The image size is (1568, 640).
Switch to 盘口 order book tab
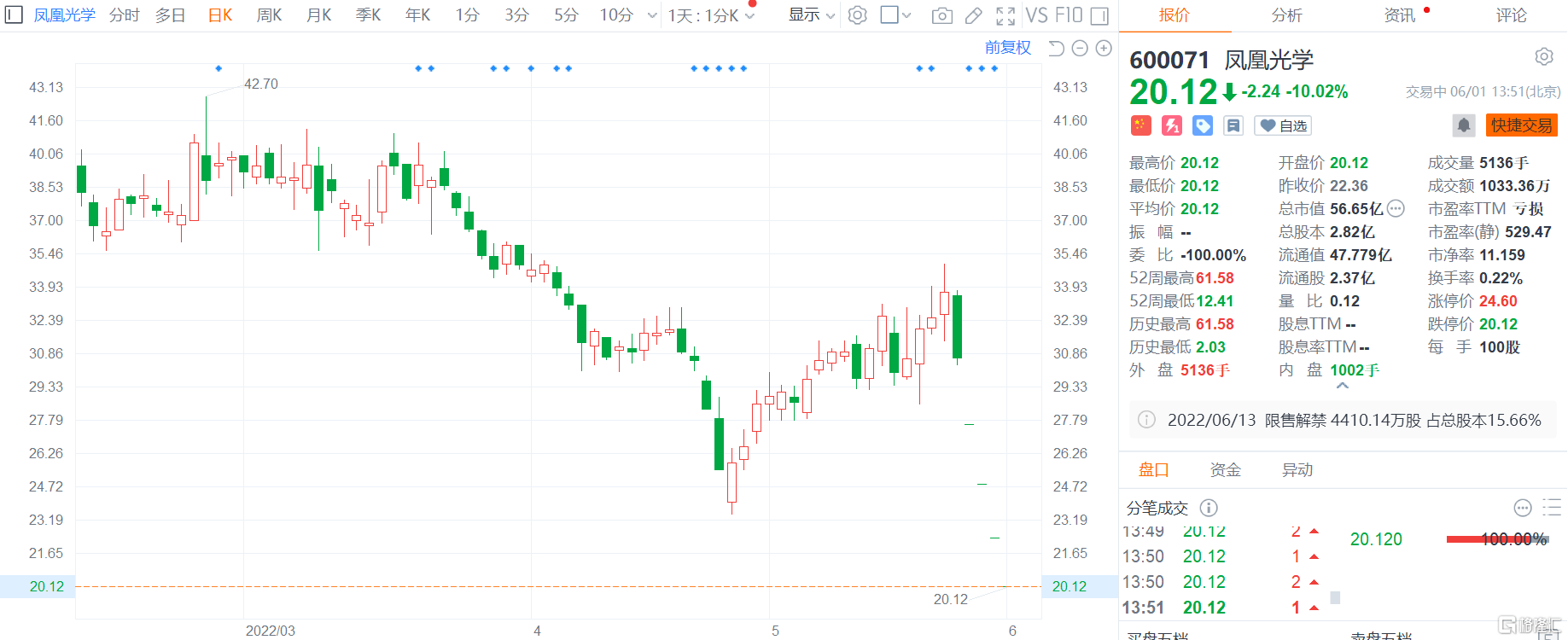point(1154,470)
